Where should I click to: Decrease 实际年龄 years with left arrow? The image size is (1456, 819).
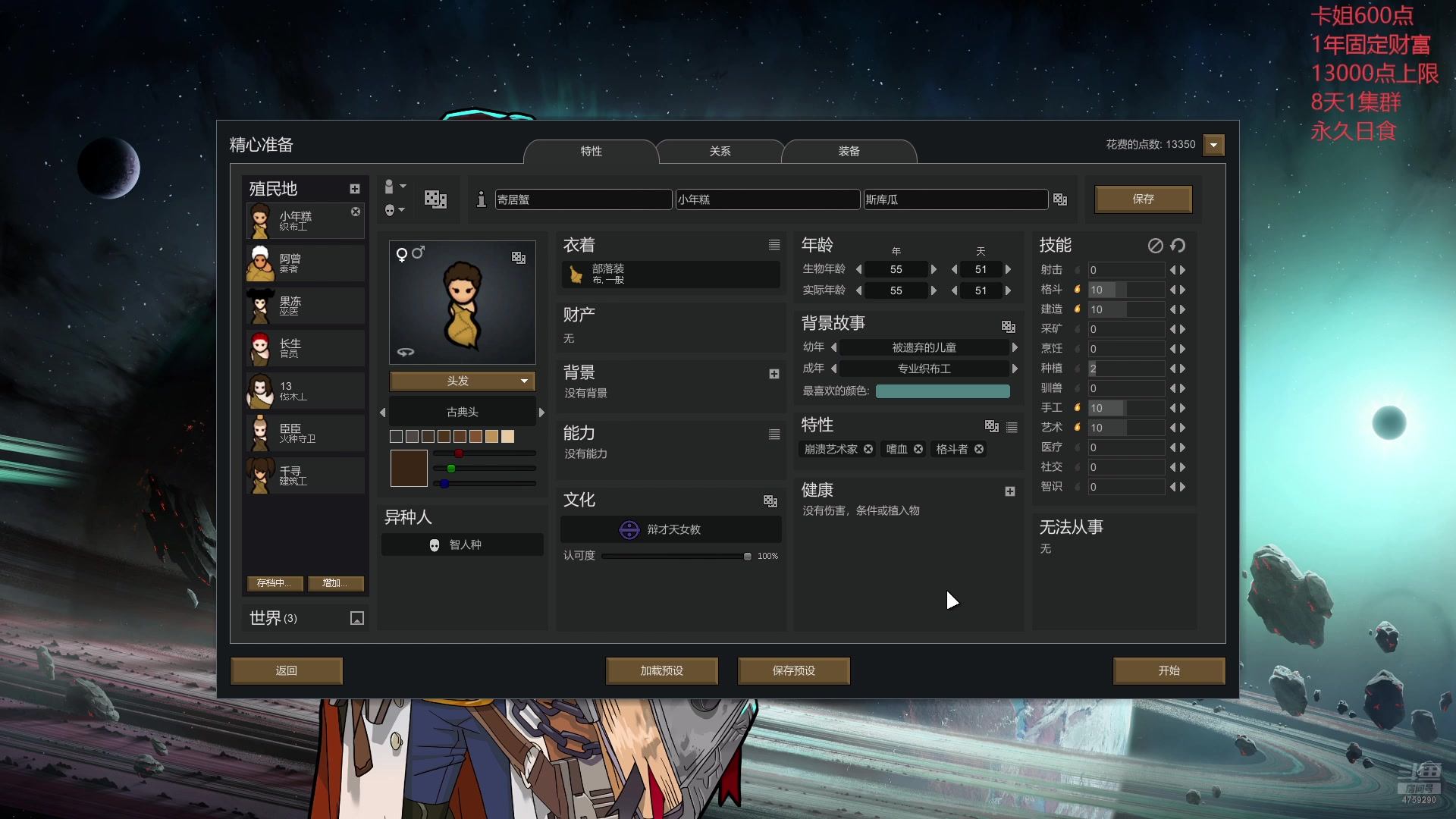pos(858,290)
